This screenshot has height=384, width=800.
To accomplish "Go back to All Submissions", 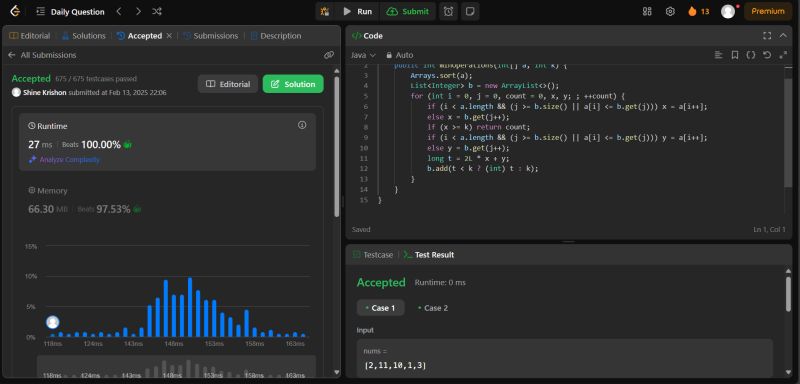I will (42, 55).
